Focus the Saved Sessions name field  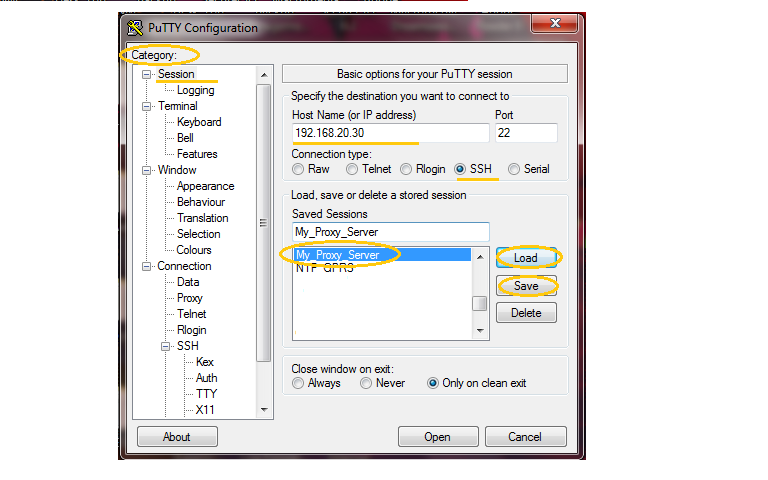click(x=390, y=232)
